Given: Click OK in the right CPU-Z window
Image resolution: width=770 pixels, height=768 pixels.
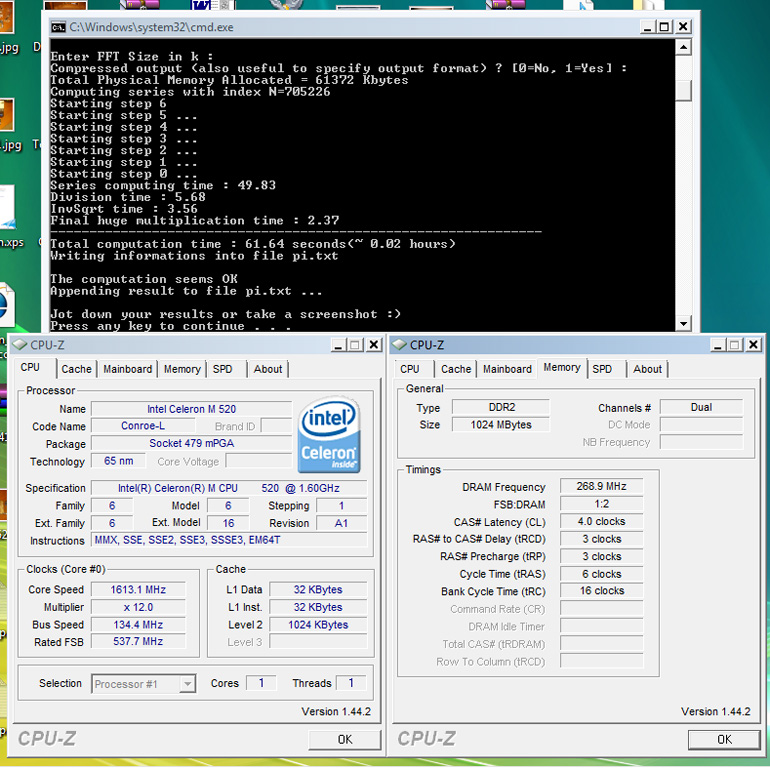Looking at the screenshot, I should coord(724,740).
